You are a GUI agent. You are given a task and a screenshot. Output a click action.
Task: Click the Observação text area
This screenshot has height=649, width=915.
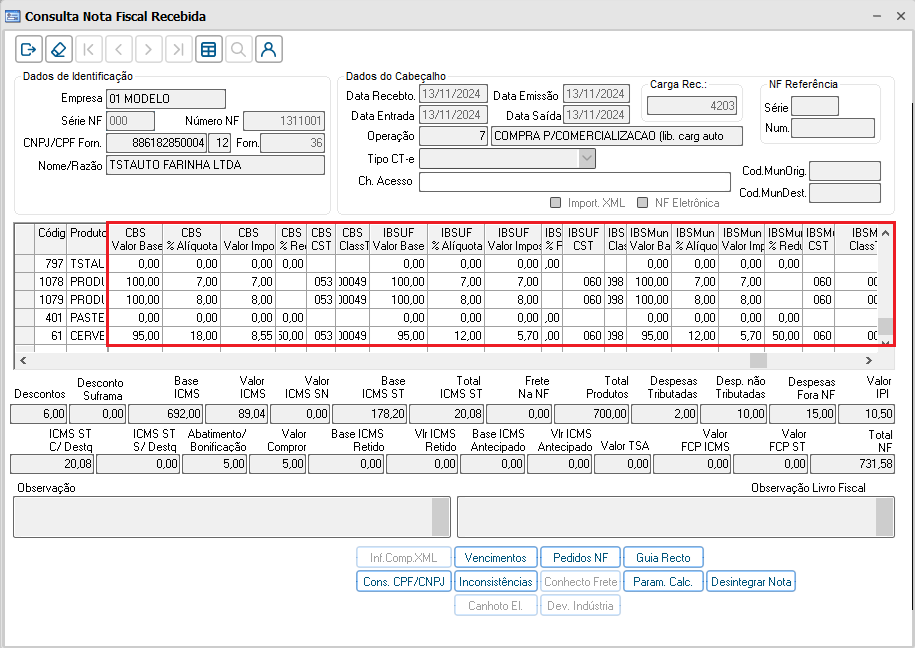[232, 517]
